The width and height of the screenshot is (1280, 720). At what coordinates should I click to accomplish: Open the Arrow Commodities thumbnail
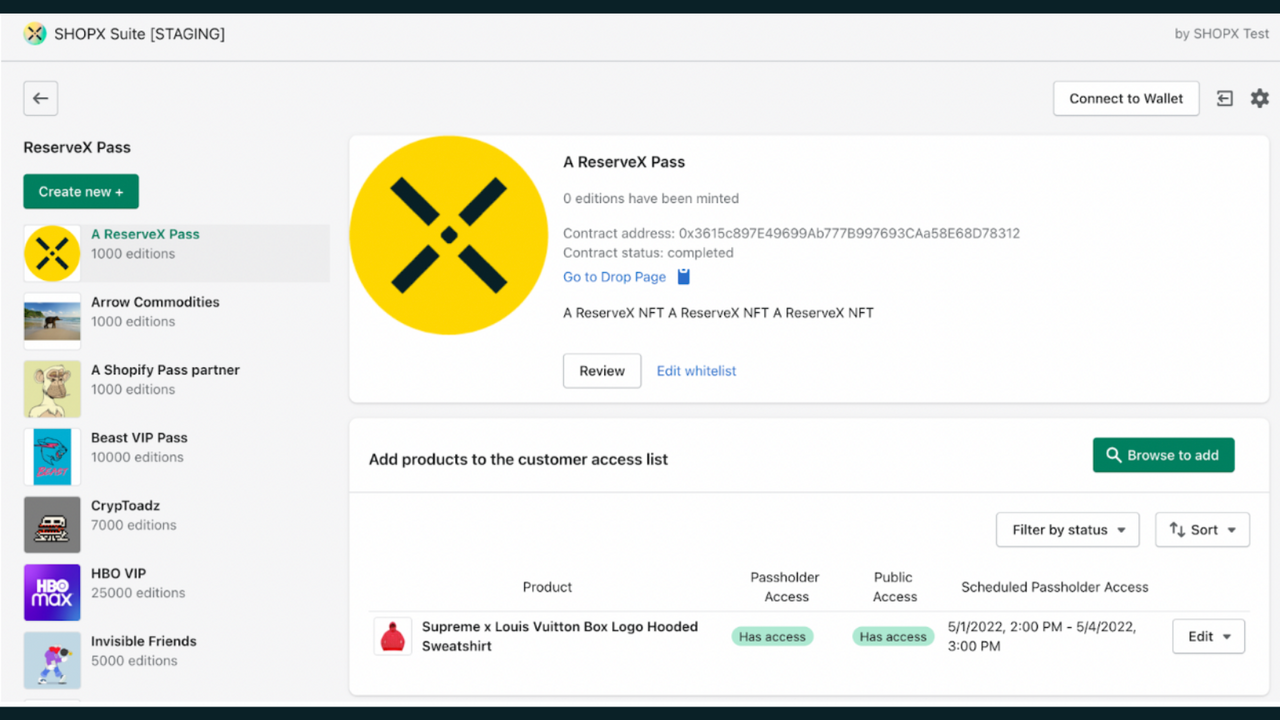click(52, 321)
